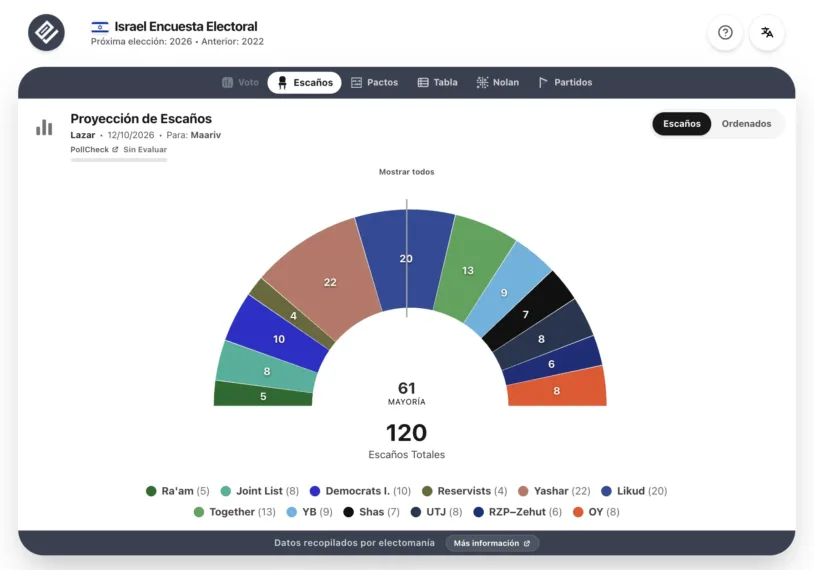This screenshot has width=814, height=570.
Task: Click the Likud blue legend dot
Action: click(x=606, y=491)
